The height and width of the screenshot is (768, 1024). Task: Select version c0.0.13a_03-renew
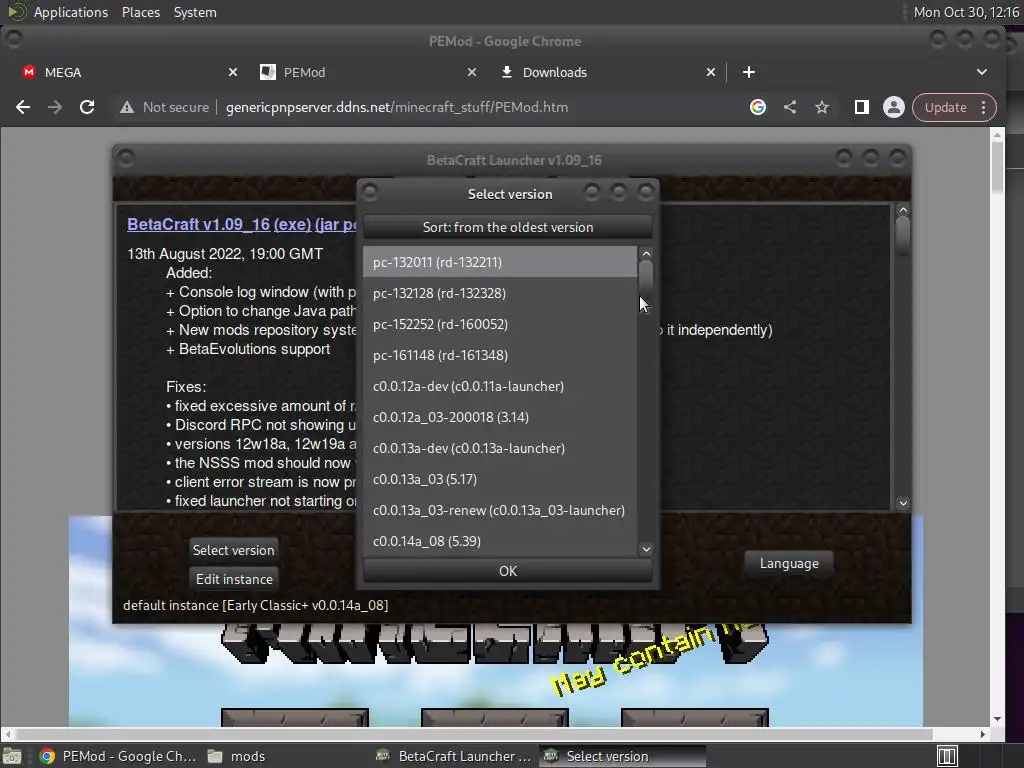pyautogui.click(x=500, y=510)
